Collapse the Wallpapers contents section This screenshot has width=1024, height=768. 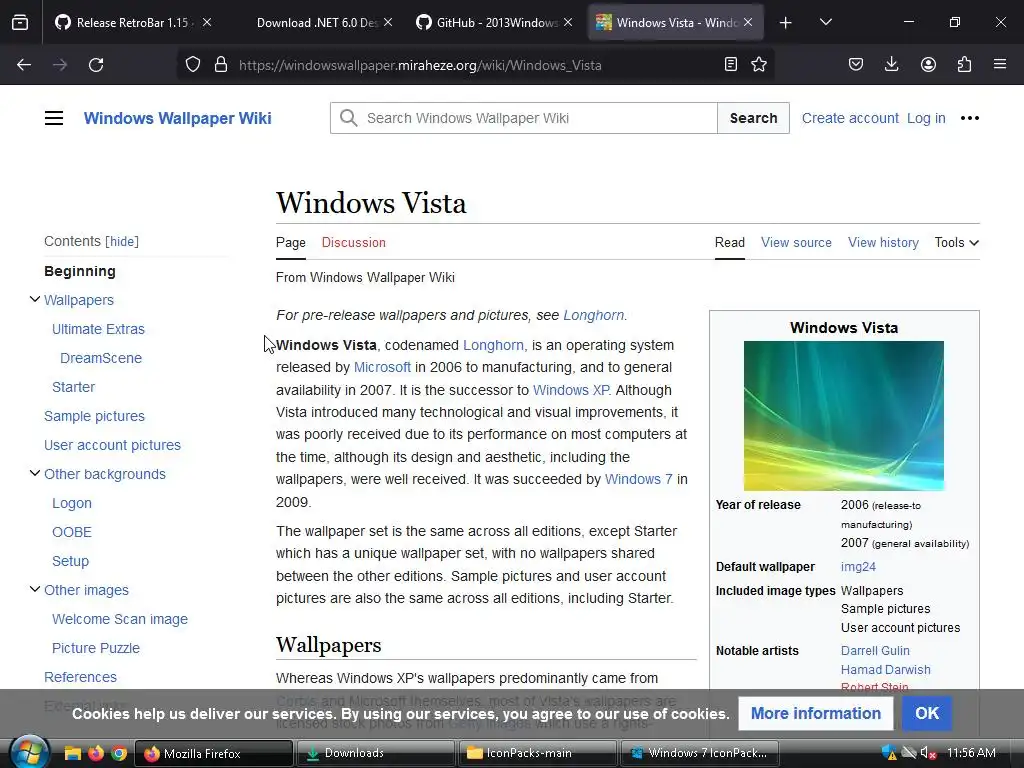[x=35, y=299]
